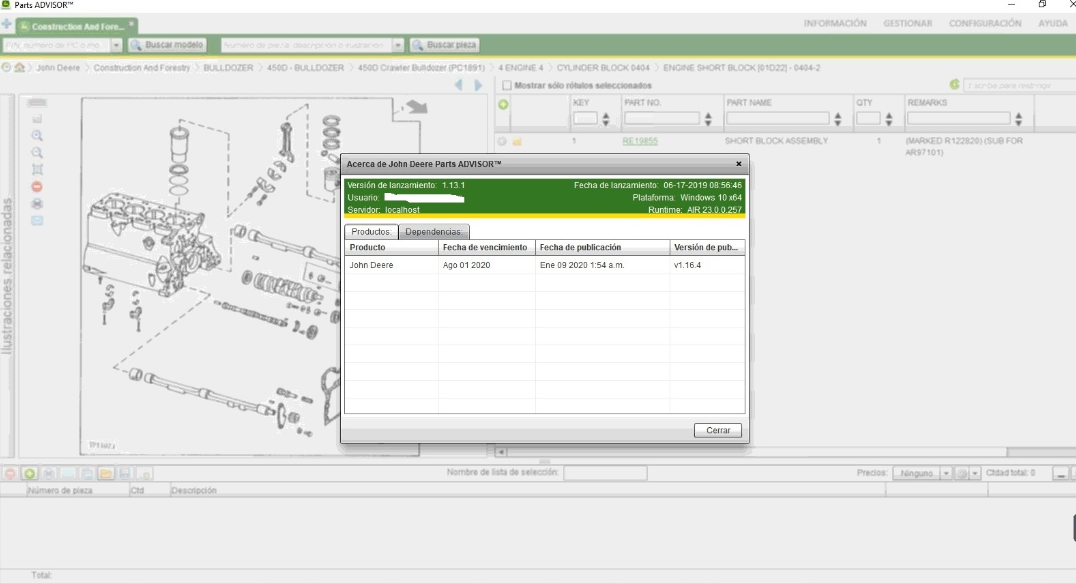This screenshot has width=1076, height=584.
Task: Click green add icon in selection list toolbar
Action: click(30, 473)
